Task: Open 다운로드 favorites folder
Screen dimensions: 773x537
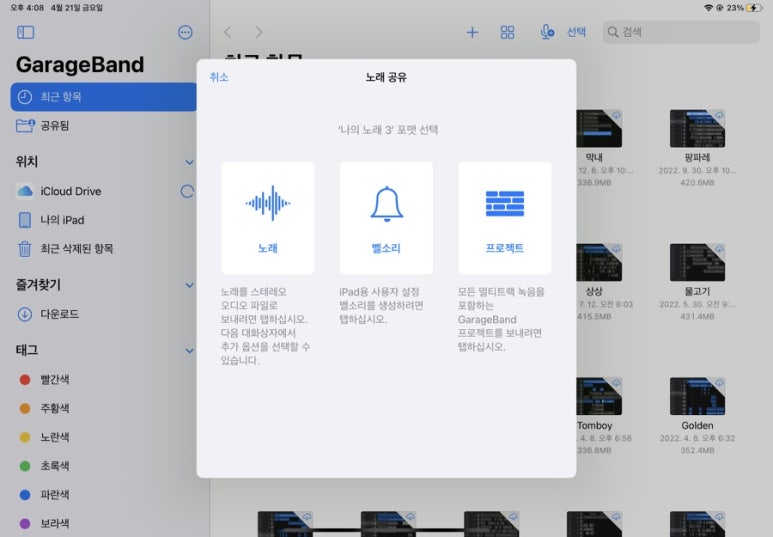Action: point(104,314)
